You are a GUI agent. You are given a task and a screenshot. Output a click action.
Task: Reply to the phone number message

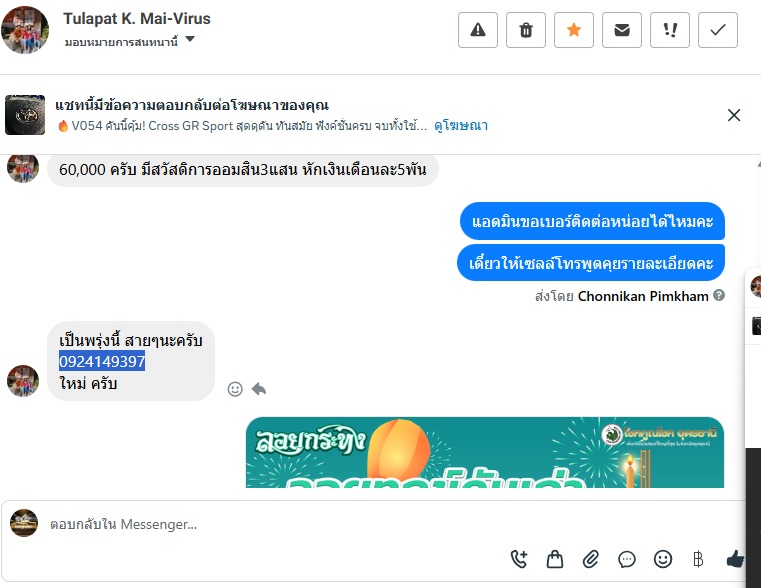coord(259,389)
